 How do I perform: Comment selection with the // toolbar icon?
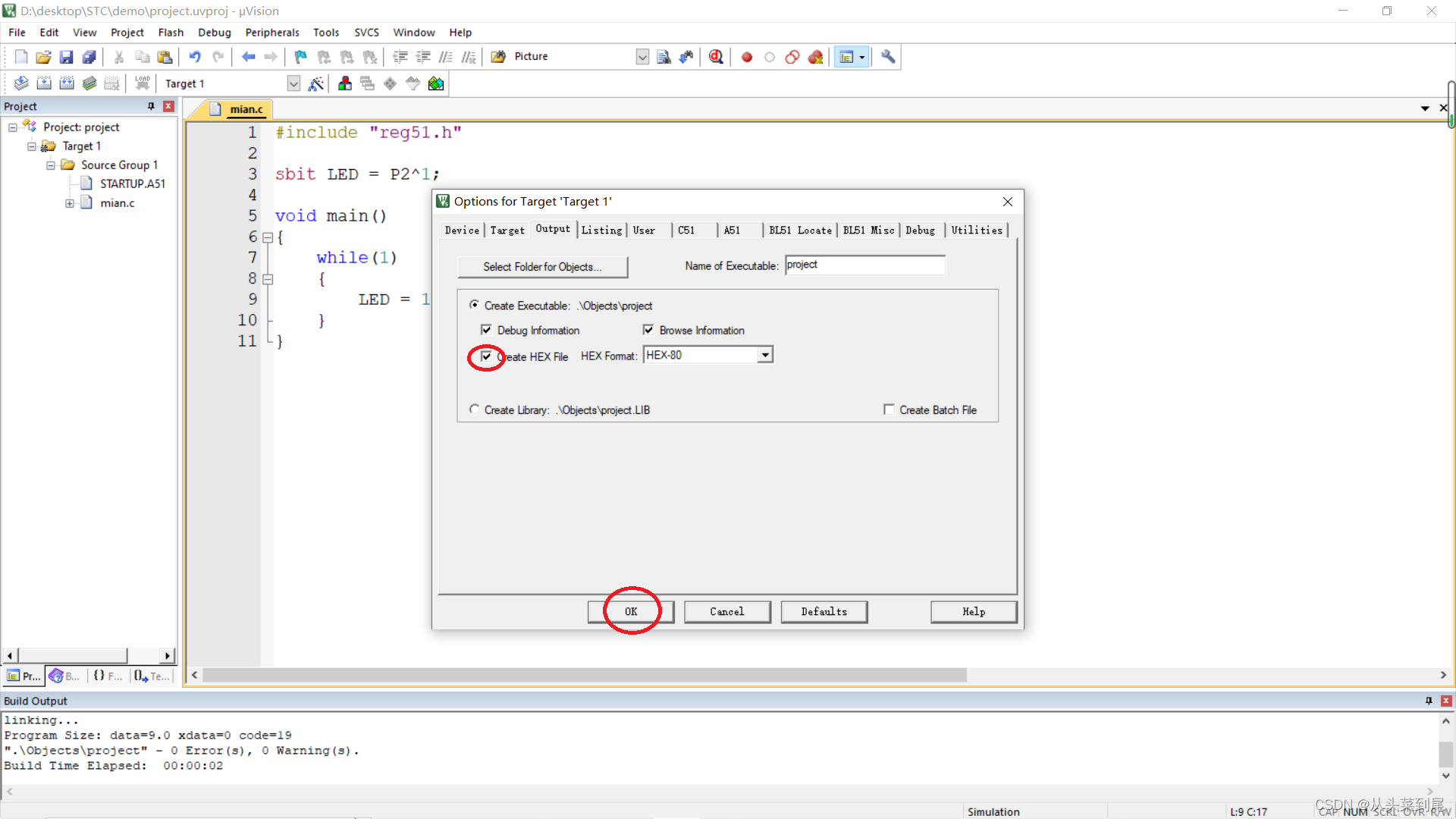(x=446, y=57)
